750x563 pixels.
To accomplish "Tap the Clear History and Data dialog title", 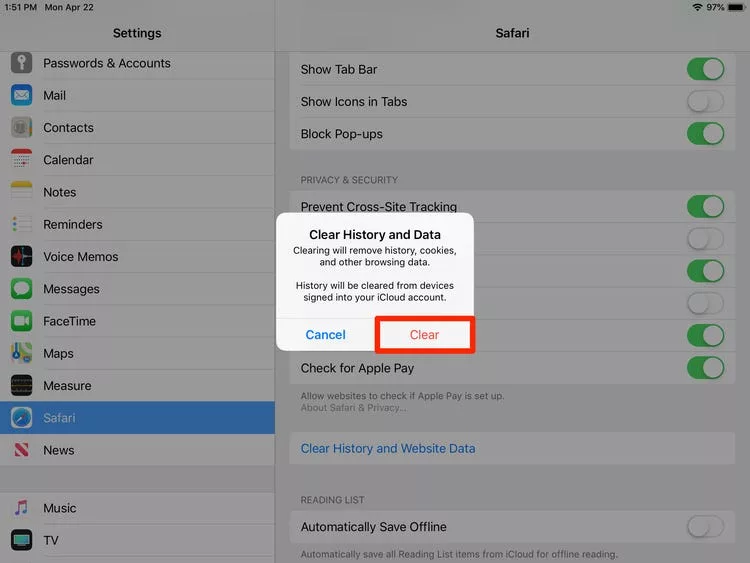I will pos(375,234).
